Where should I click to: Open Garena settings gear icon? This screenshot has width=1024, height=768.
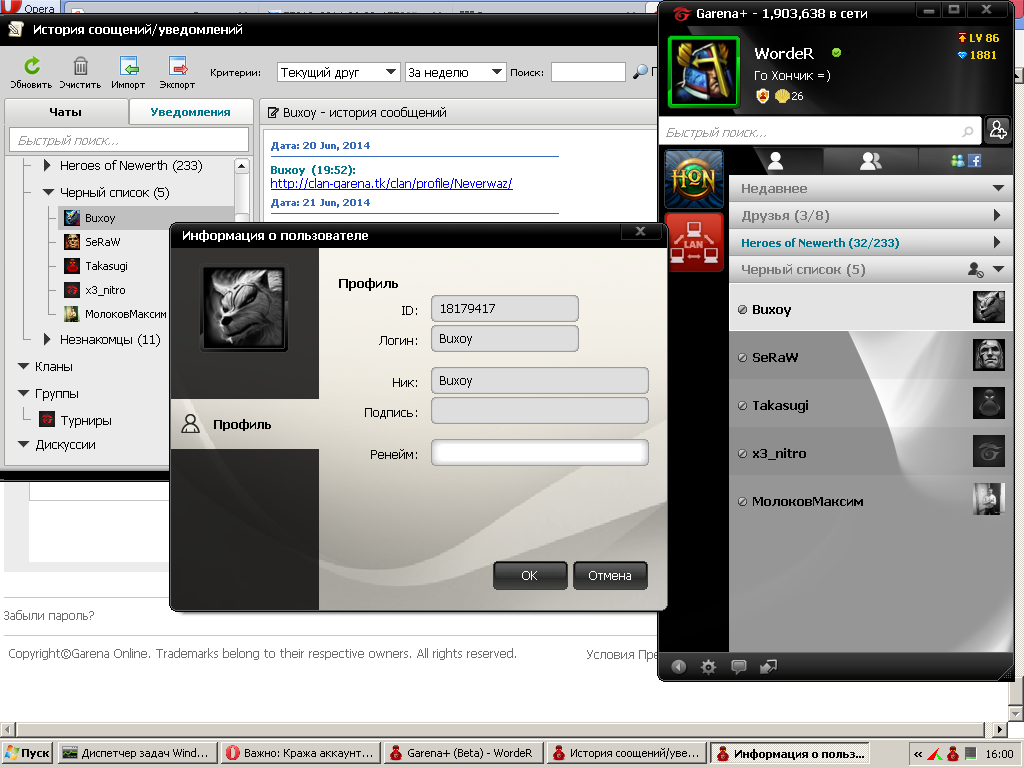pyautogui.click(x=709, y=667)
